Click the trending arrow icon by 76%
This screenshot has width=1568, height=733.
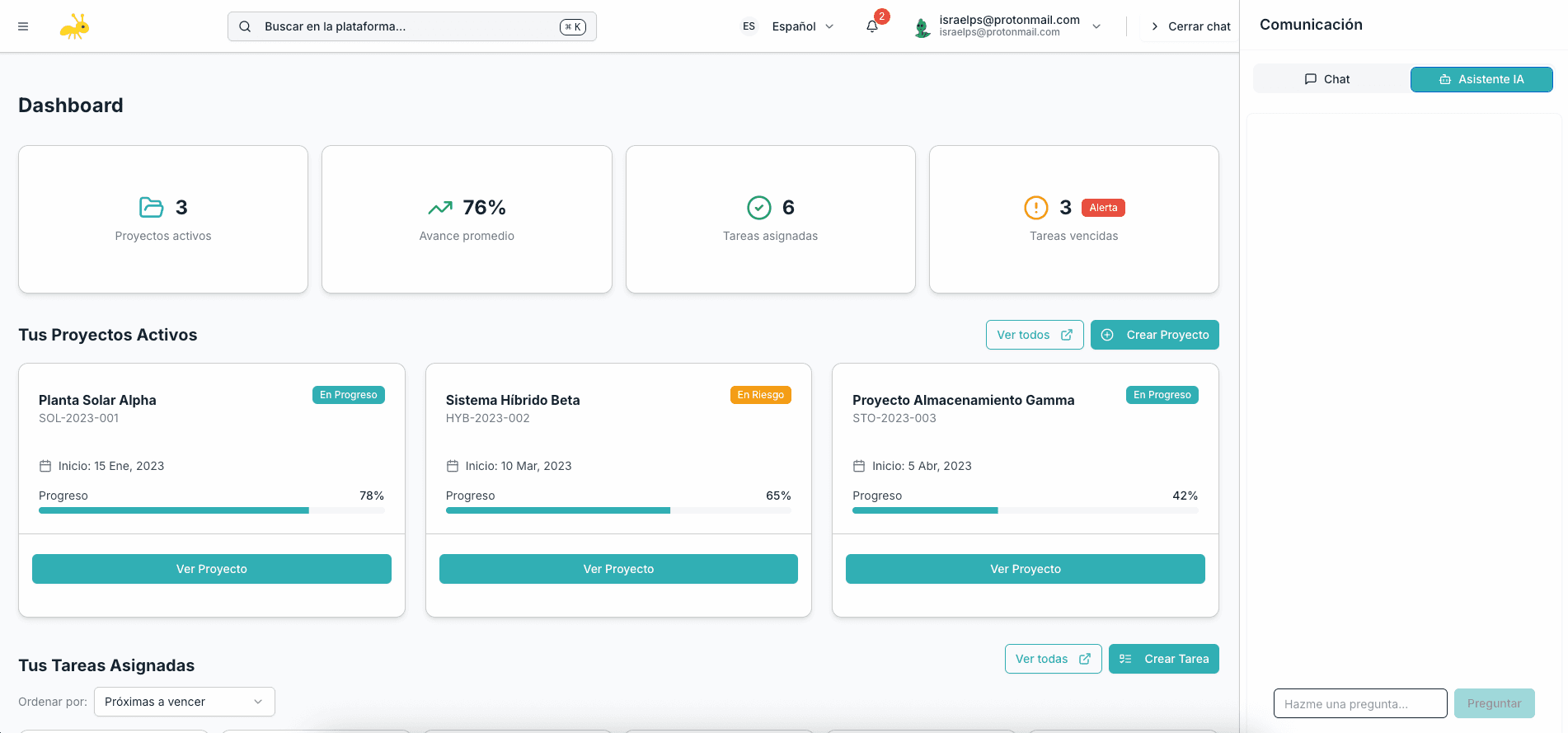click(440, 207)
